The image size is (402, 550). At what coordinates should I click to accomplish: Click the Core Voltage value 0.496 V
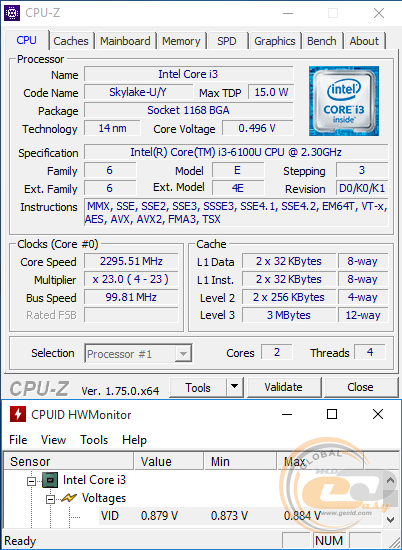(x=257, y=128)
